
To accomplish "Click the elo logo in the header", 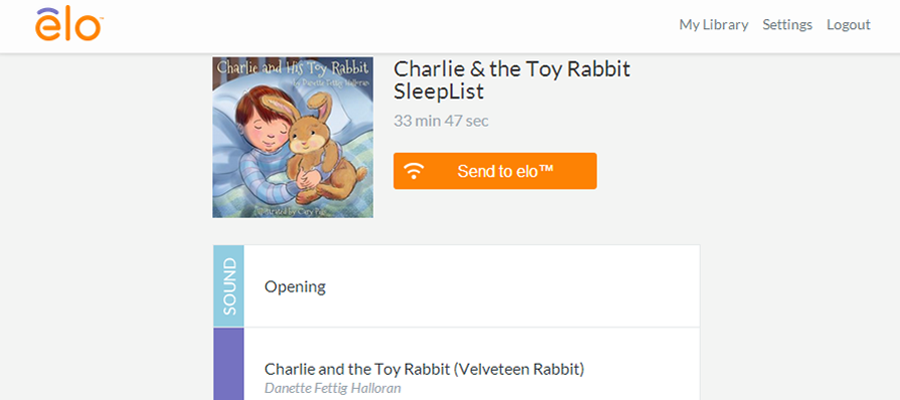I will tap(68, 25).
